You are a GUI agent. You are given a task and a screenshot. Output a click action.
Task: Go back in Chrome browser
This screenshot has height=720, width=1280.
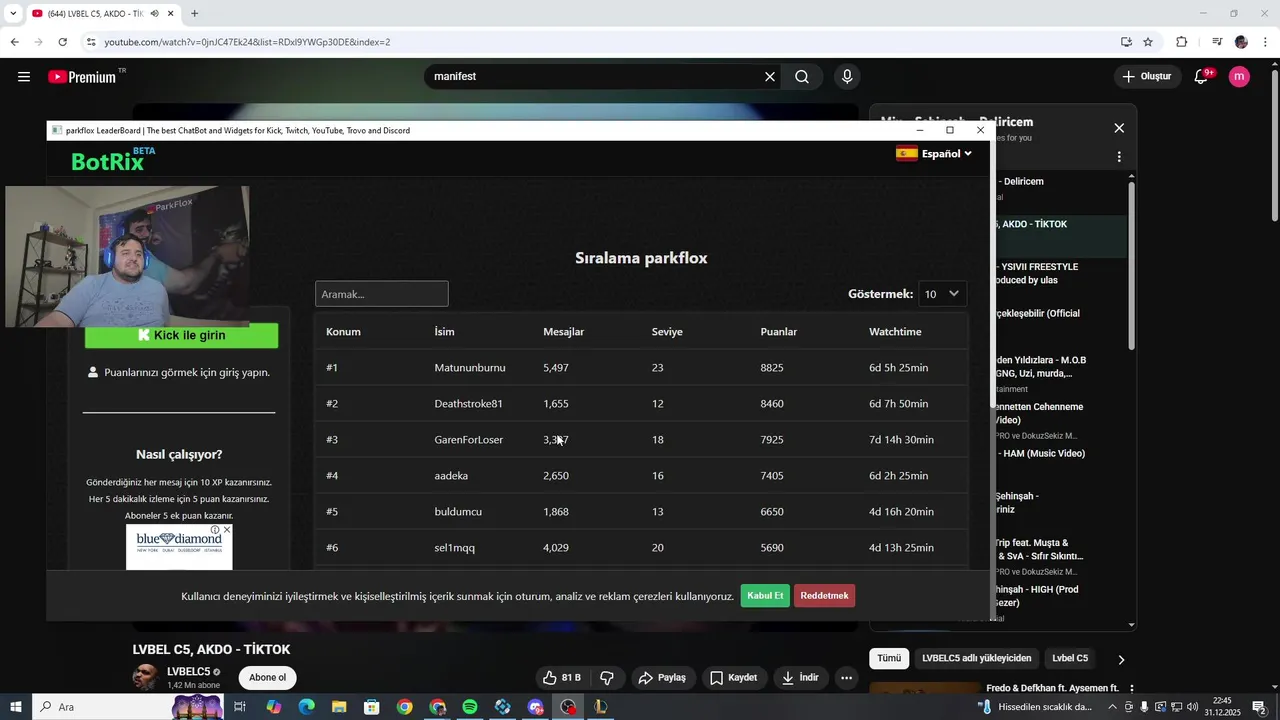pos(14,42)
